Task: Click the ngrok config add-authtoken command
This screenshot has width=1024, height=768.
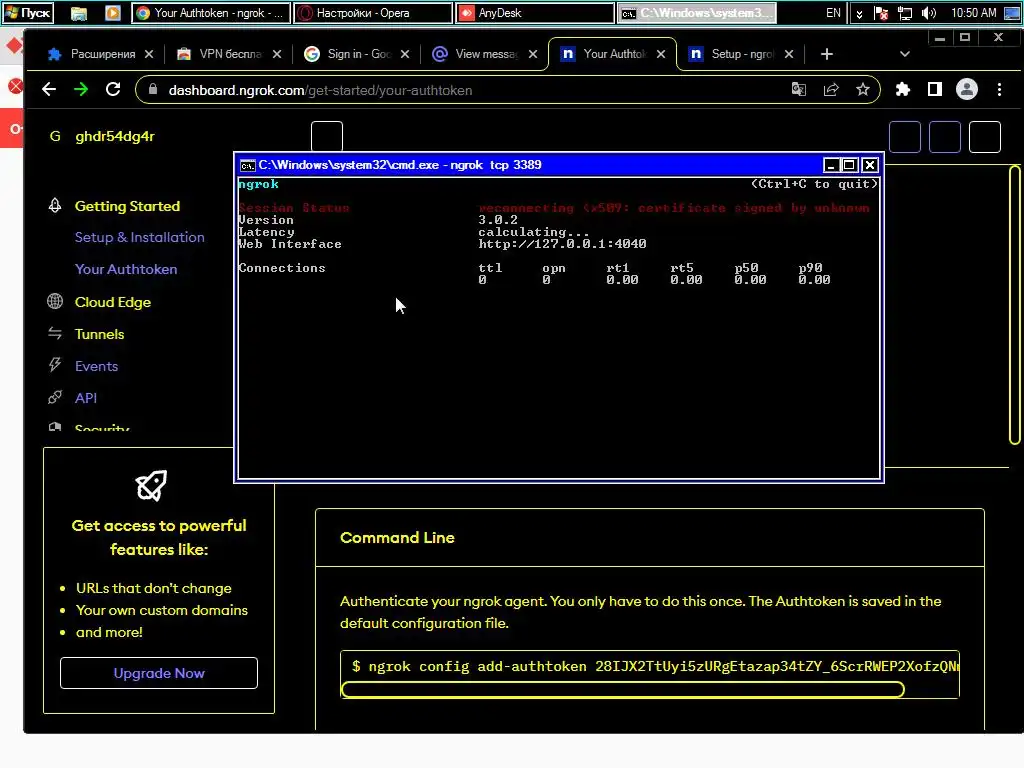Action: [x=655, y=666]
